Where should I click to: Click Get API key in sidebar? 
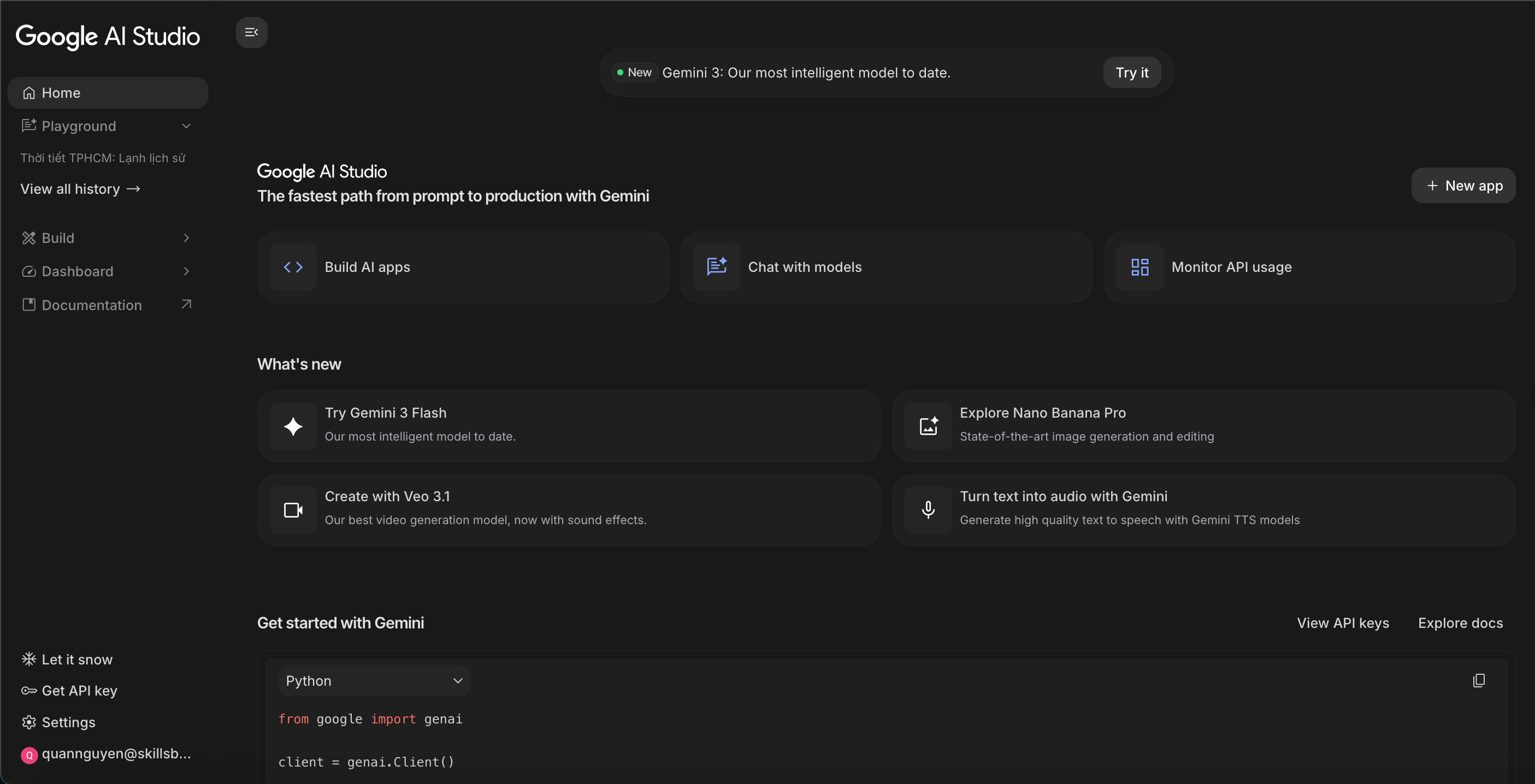point(70,691)
